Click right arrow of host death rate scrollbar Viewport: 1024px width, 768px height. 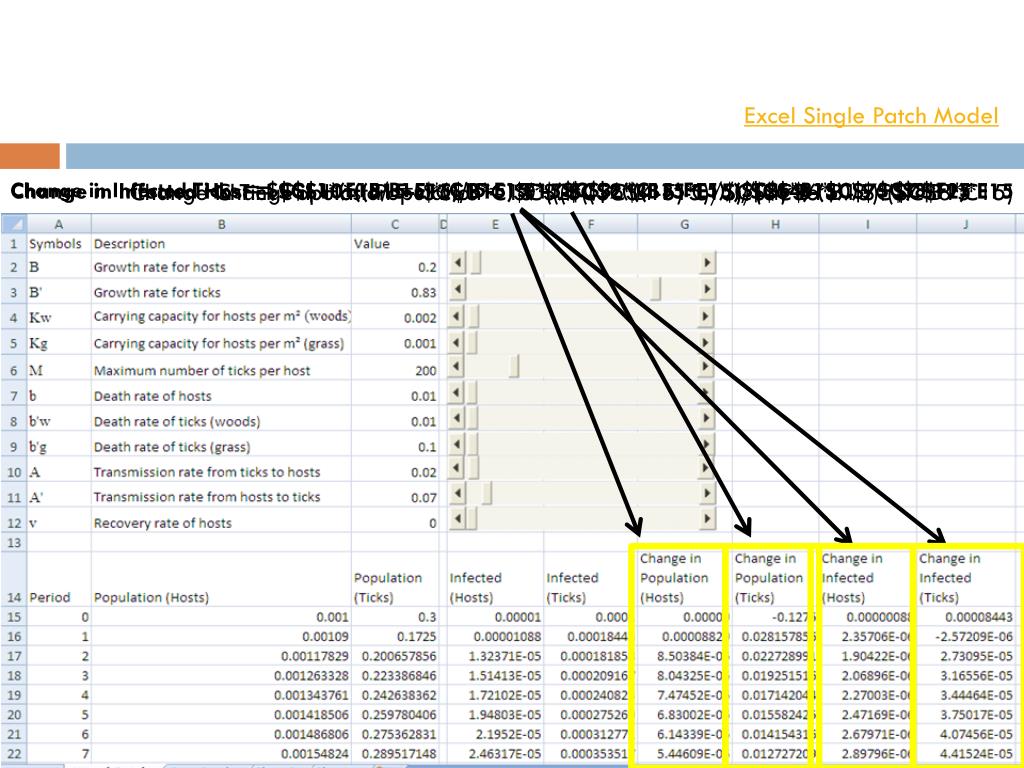click(x=708, y=393)
